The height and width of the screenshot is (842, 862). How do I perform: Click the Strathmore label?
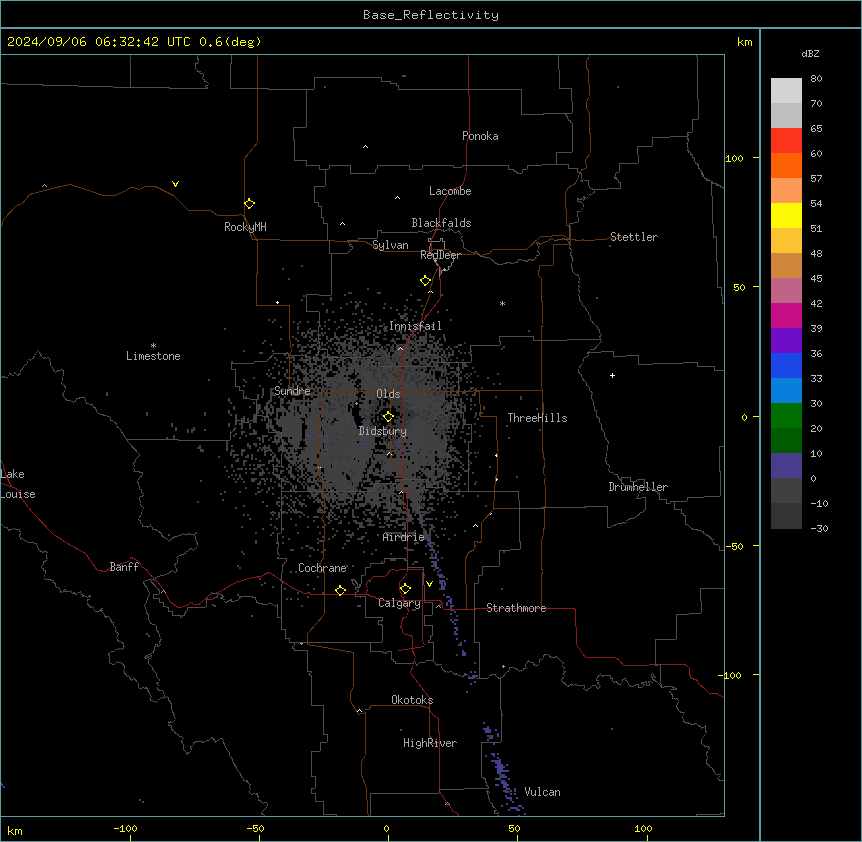pyautogui.click(x=516, y=608)
